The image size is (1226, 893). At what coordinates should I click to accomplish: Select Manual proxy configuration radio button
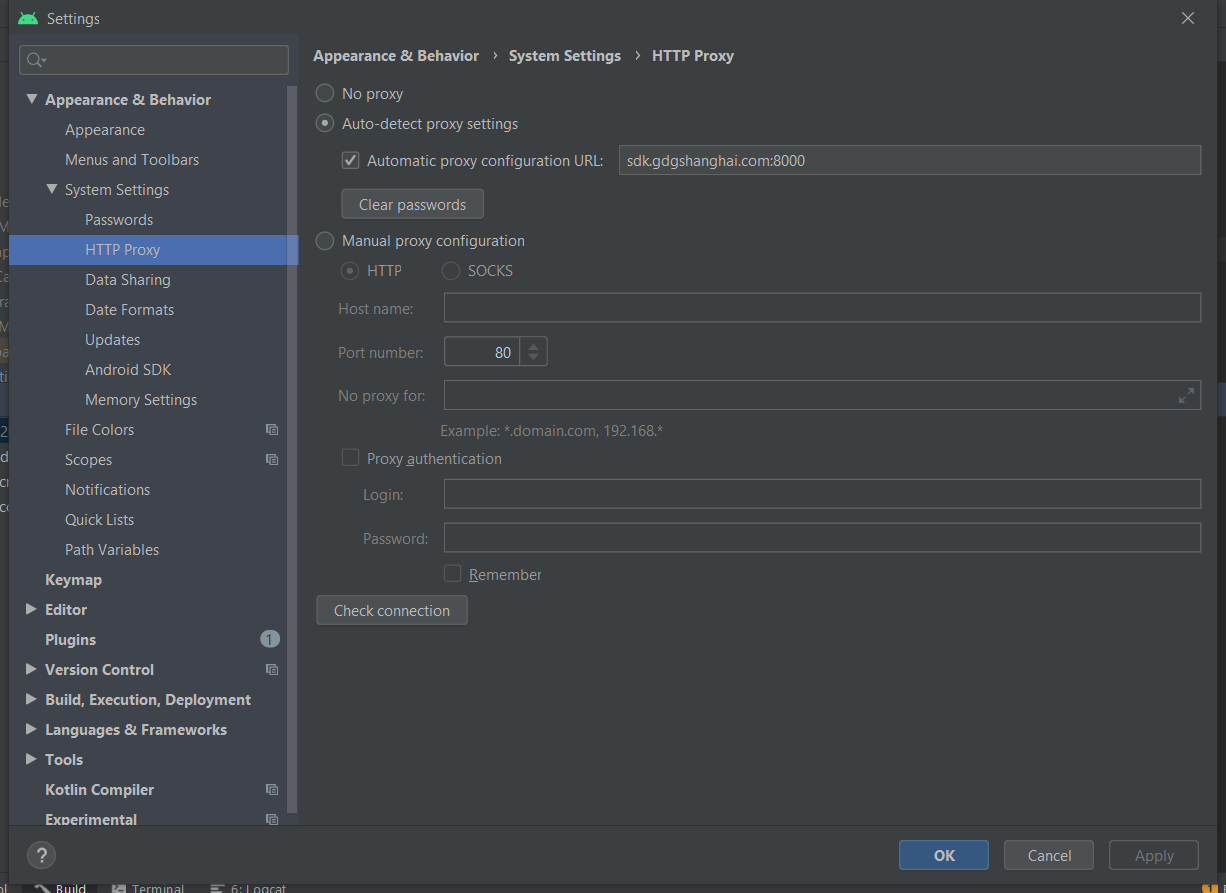[325, 241]
